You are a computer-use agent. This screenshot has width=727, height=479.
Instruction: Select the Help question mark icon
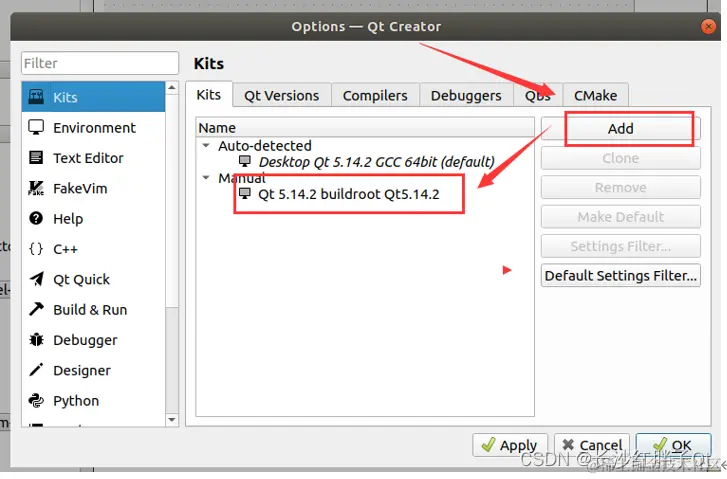36,218
